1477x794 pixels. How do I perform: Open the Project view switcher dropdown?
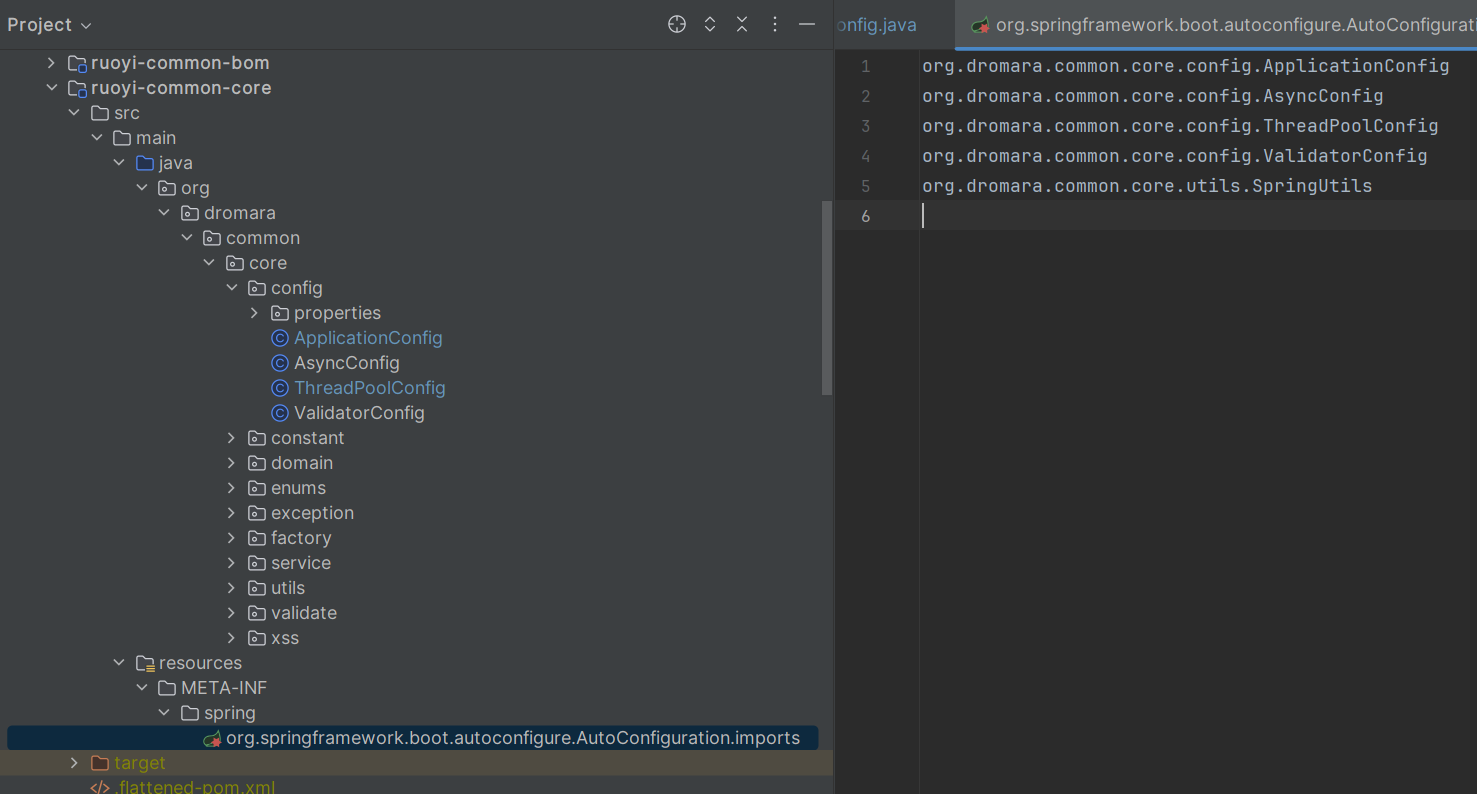tap(48, 24)
